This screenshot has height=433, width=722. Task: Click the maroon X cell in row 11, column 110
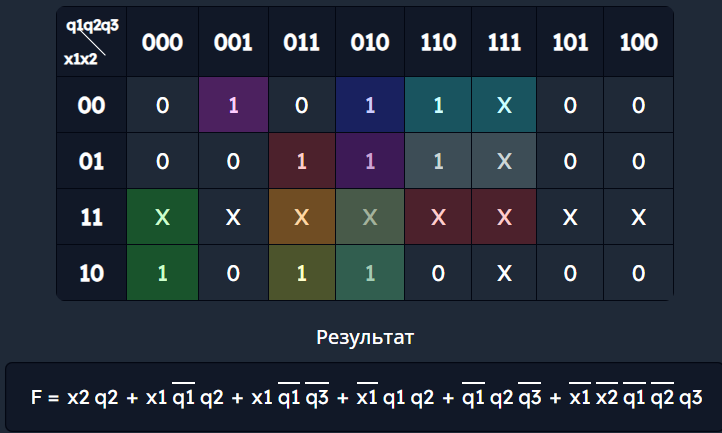point(437,217)
